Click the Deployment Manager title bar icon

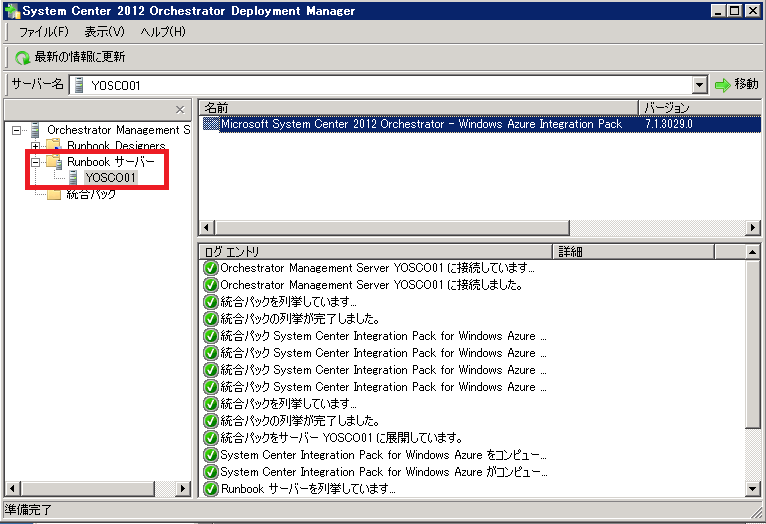click(x=12, y=10)
